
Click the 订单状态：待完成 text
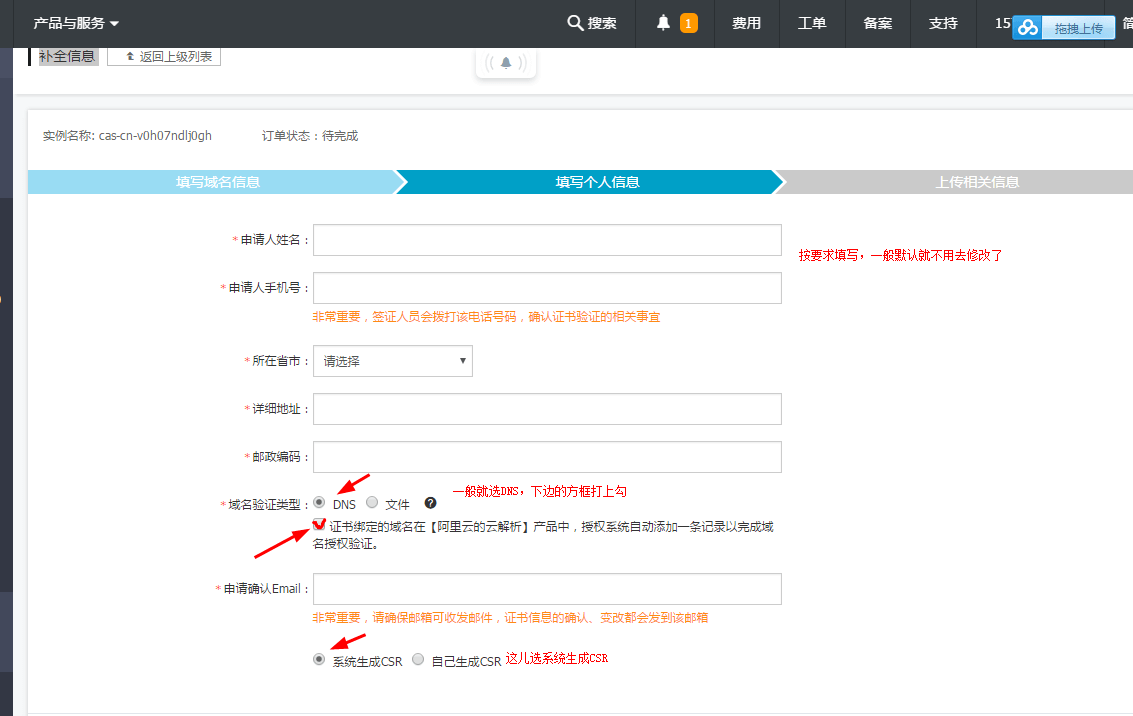[x=310, y=136]
